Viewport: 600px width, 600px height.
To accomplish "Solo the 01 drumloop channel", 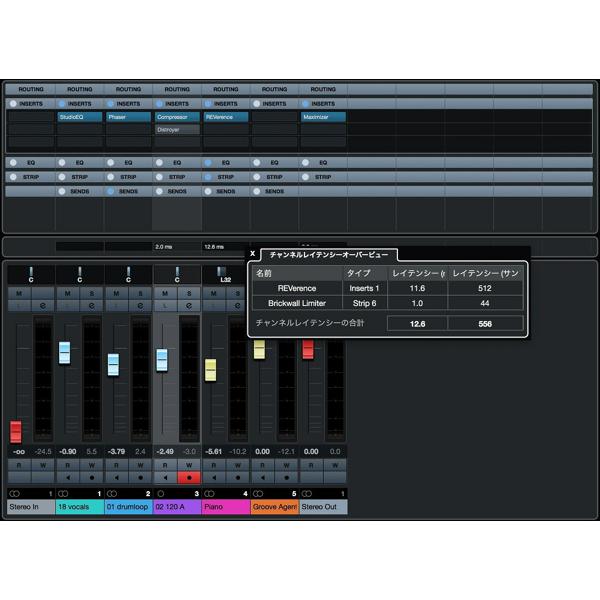I will pyautogui.click(x=140, y=293).
